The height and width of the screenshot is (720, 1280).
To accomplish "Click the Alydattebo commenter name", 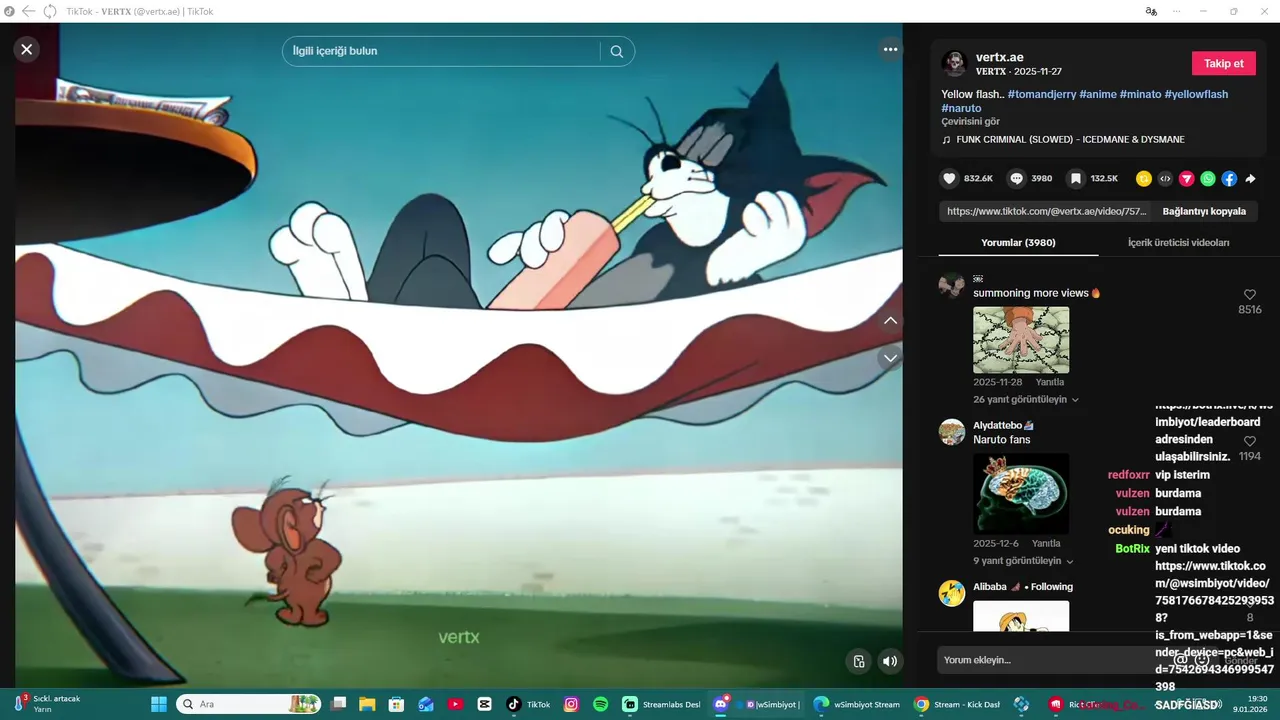I will [x=998, y=425].
